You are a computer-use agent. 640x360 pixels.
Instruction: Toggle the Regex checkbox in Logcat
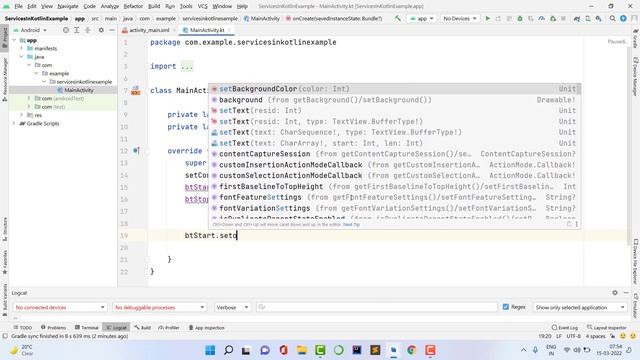click(x=506, y=307)
